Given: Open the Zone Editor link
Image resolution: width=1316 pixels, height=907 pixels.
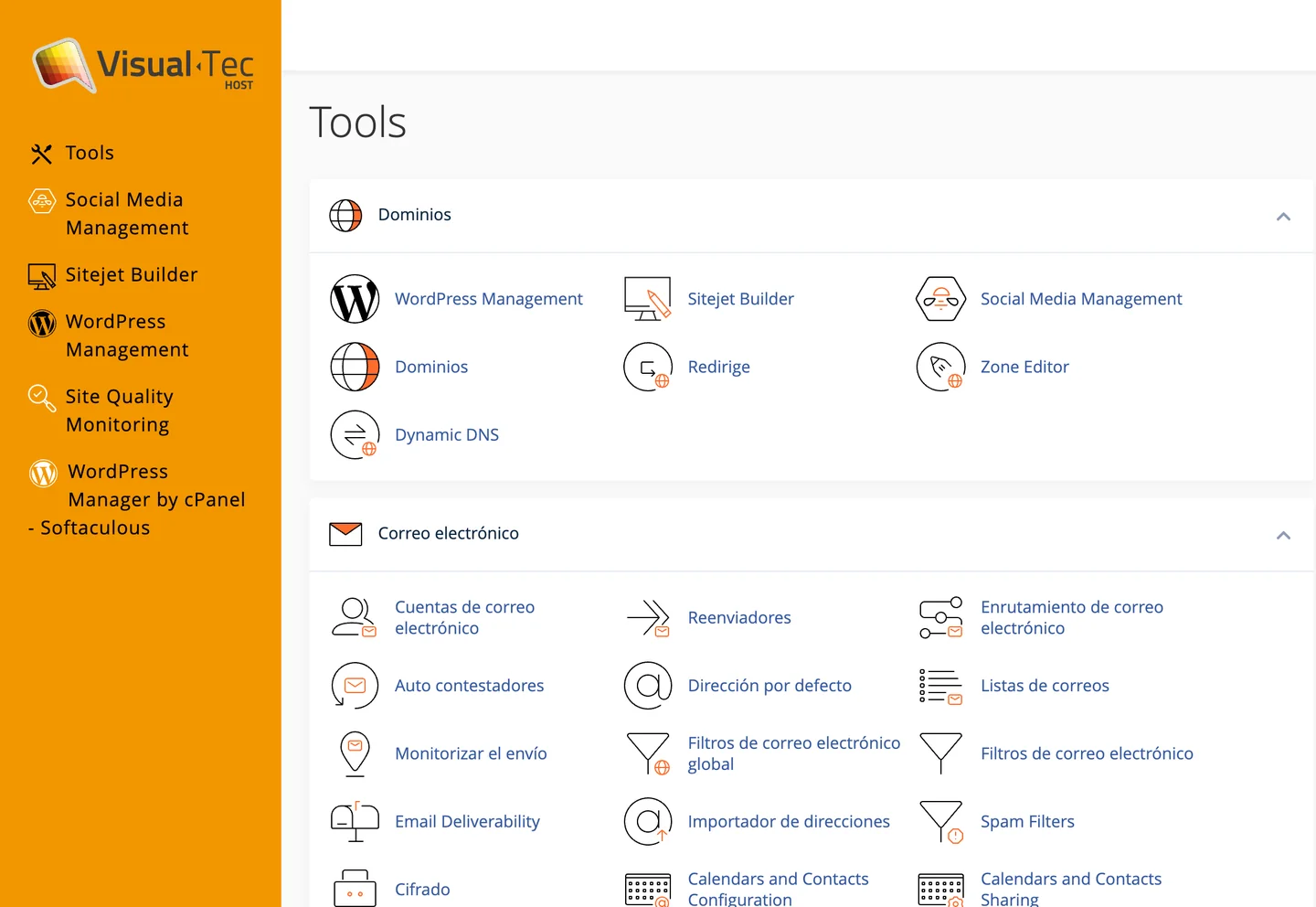Looking at the screenshot, I should tap(1024, 367).
